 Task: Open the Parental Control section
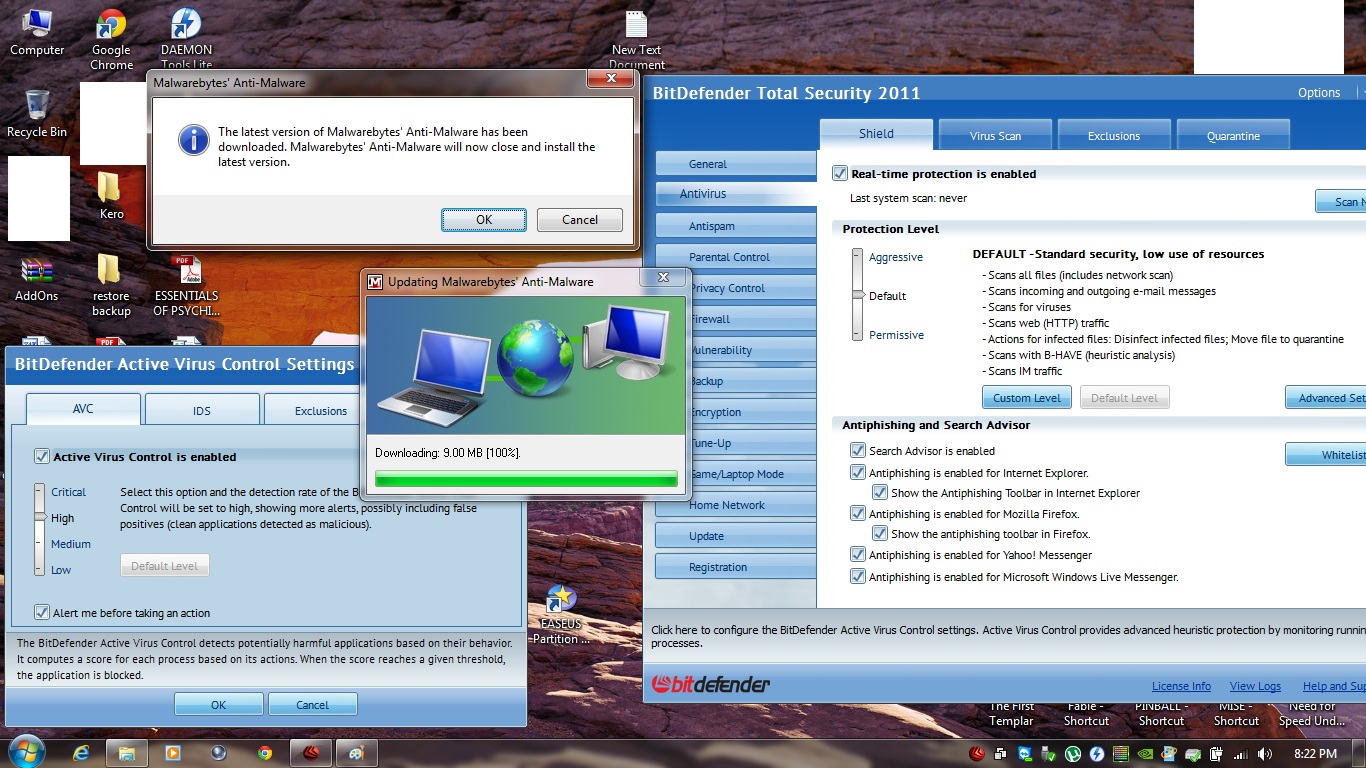tap(736, 257)
